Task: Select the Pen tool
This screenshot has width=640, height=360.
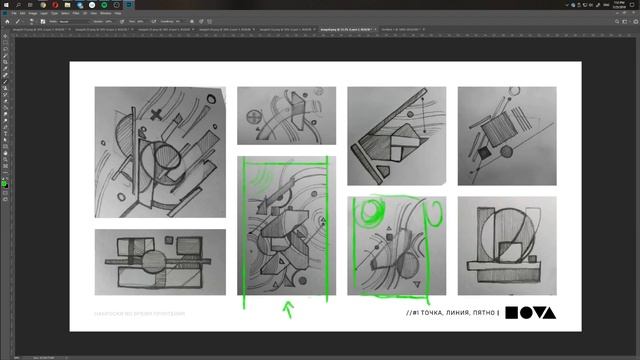Action: 5,127
